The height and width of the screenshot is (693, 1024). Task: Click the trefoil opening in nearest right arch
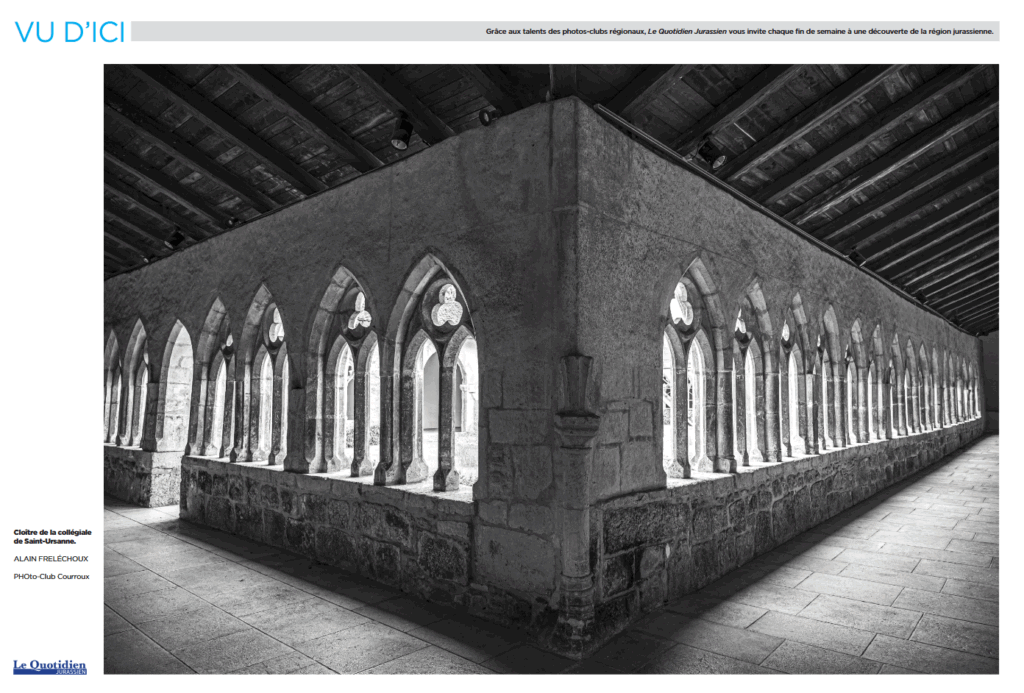[682, 306]
